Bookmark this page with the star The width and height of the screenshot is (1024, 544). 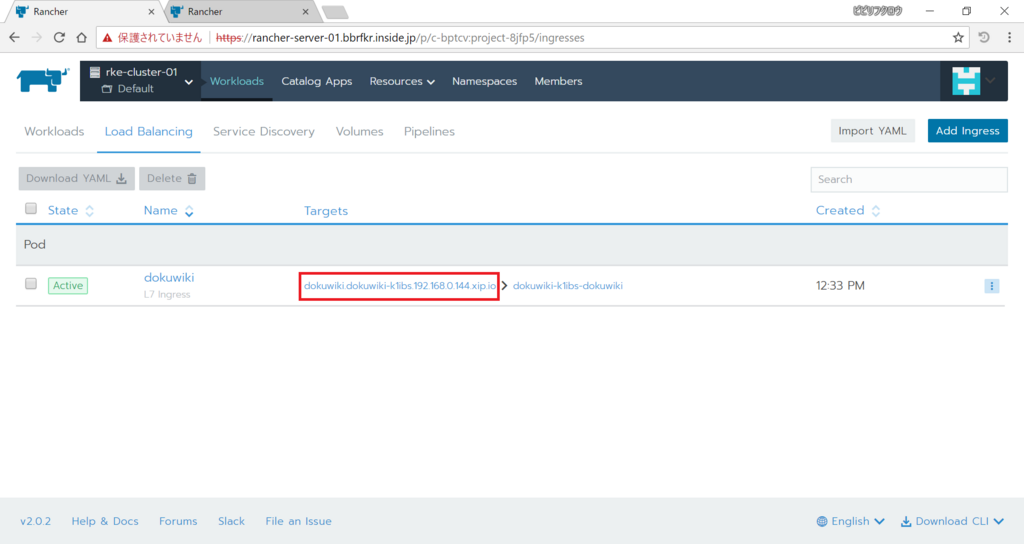click(958, 38)
